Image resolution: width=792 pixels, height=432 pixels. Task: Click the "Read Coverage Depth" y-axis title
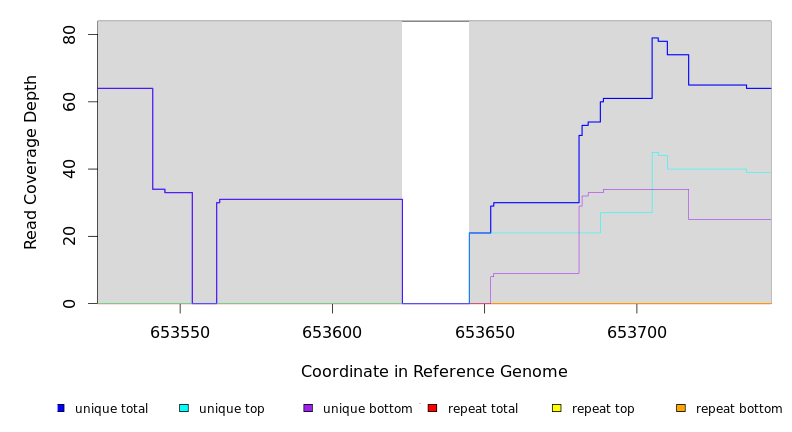tap(31, 162)
